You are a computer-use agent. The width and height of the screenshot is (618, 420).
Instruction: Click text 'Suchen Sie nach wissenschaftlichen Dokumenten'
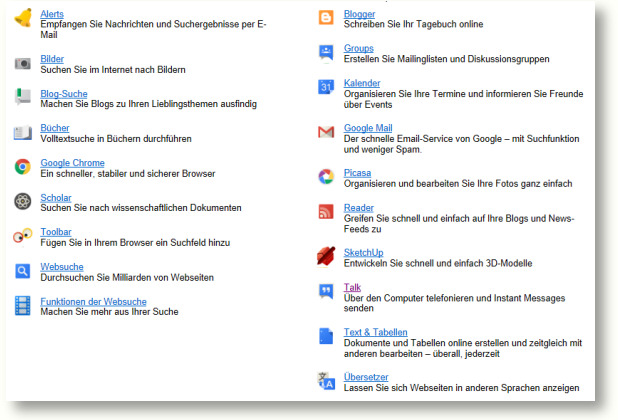click(x=141, y=208)
